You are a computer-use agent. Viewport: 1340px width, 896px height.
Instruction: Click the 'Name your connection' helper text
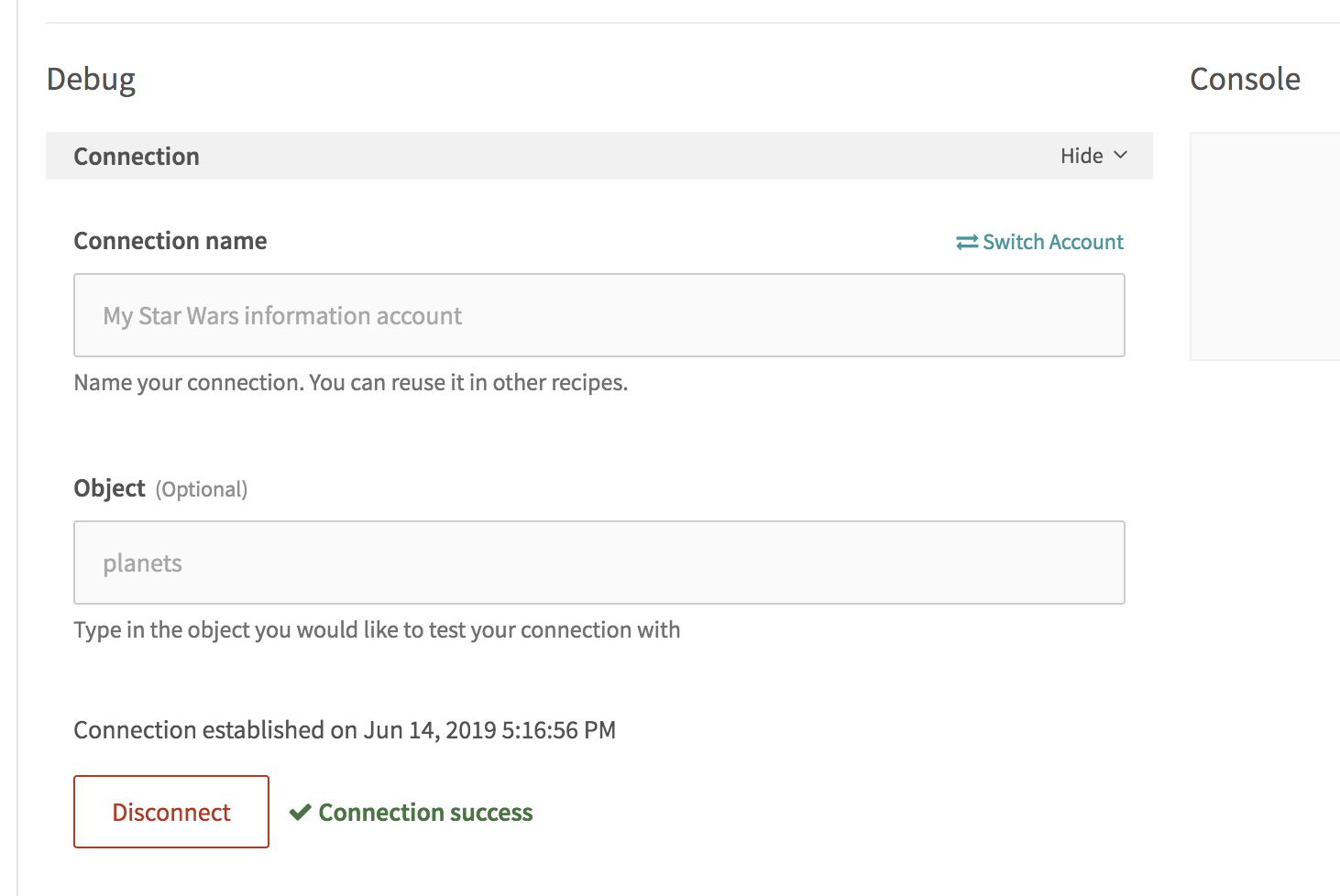[x=350, y=382]
